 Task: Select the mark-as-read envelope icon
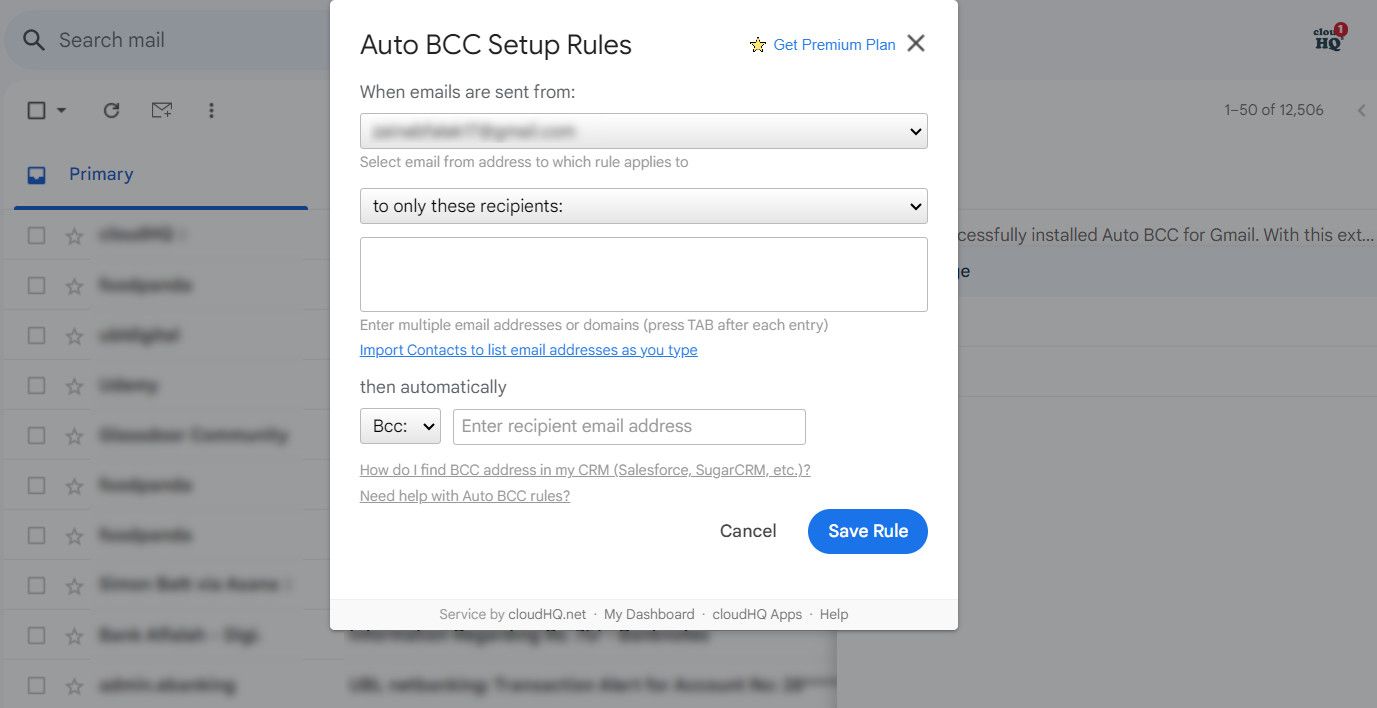point(161,110)
